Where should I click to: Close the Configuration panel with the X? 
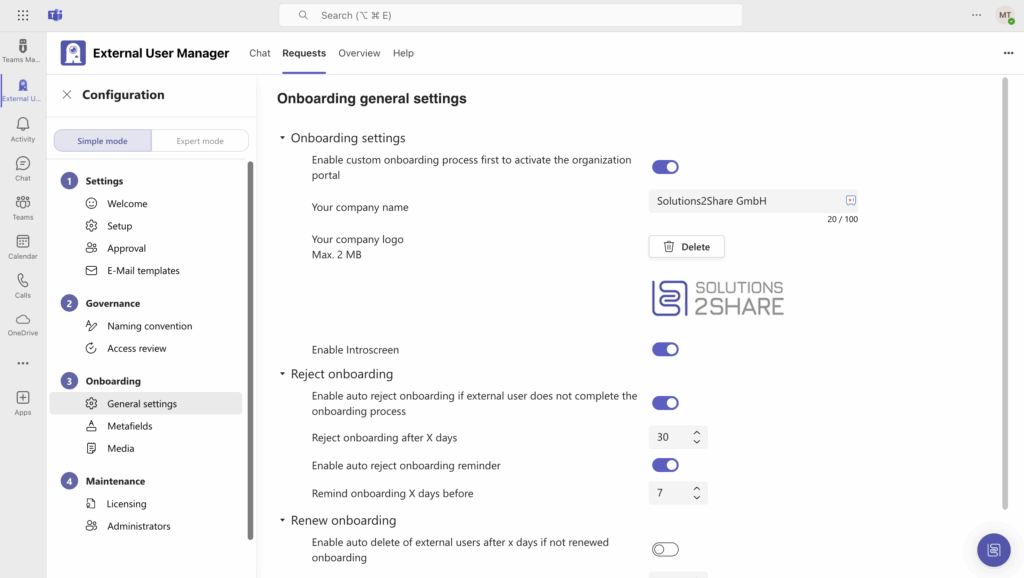click(67, 95)
